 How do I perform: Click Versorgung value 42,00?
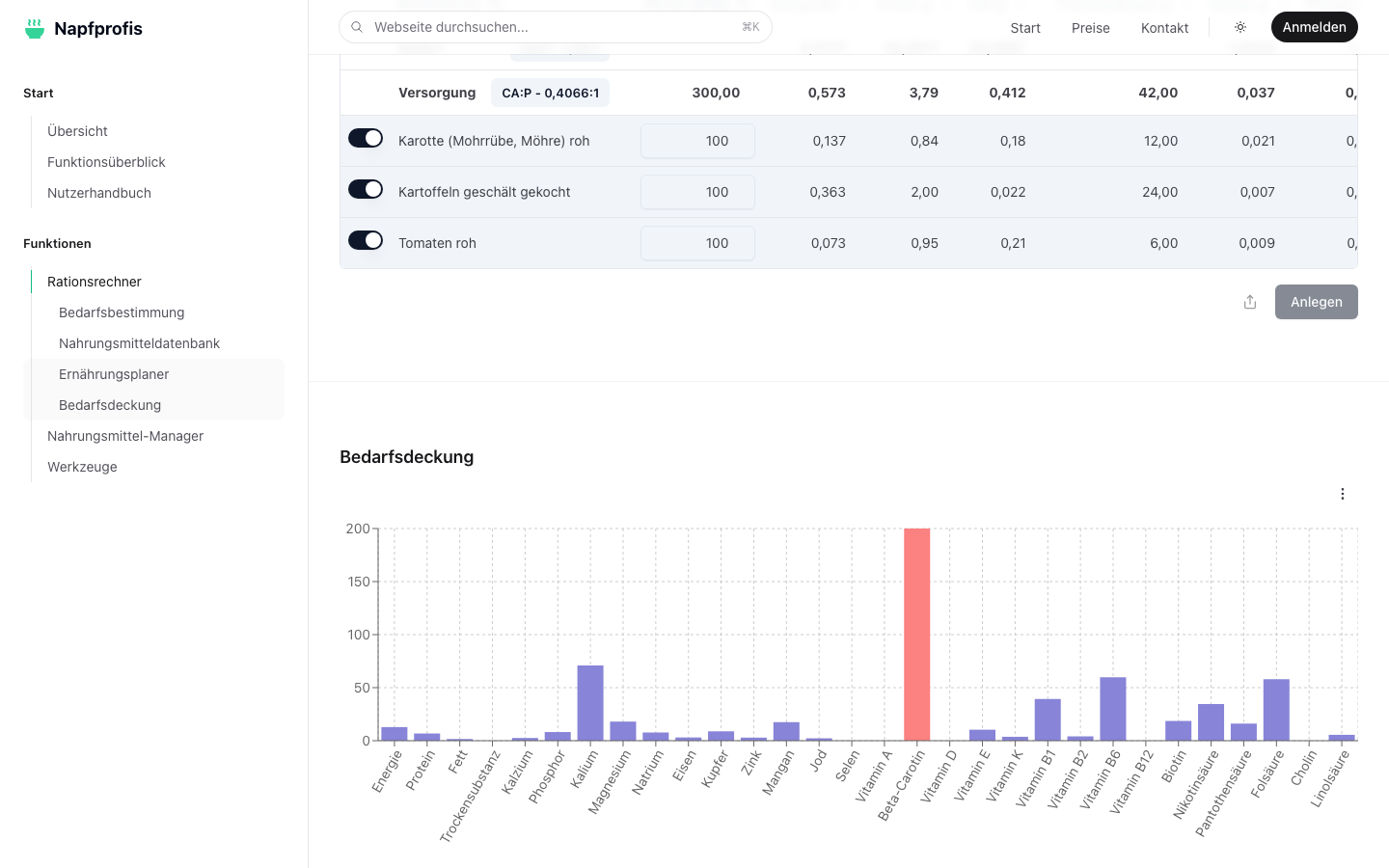[1157, 93]
